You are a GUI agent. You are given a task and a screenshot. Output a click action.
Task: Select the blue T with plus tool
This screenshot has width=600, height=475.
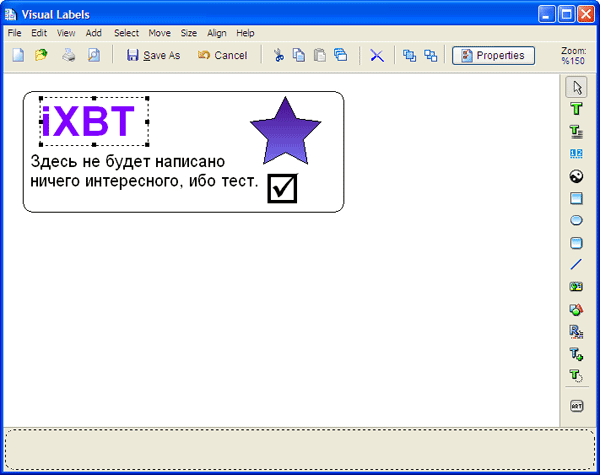click(x=576, y=354)
